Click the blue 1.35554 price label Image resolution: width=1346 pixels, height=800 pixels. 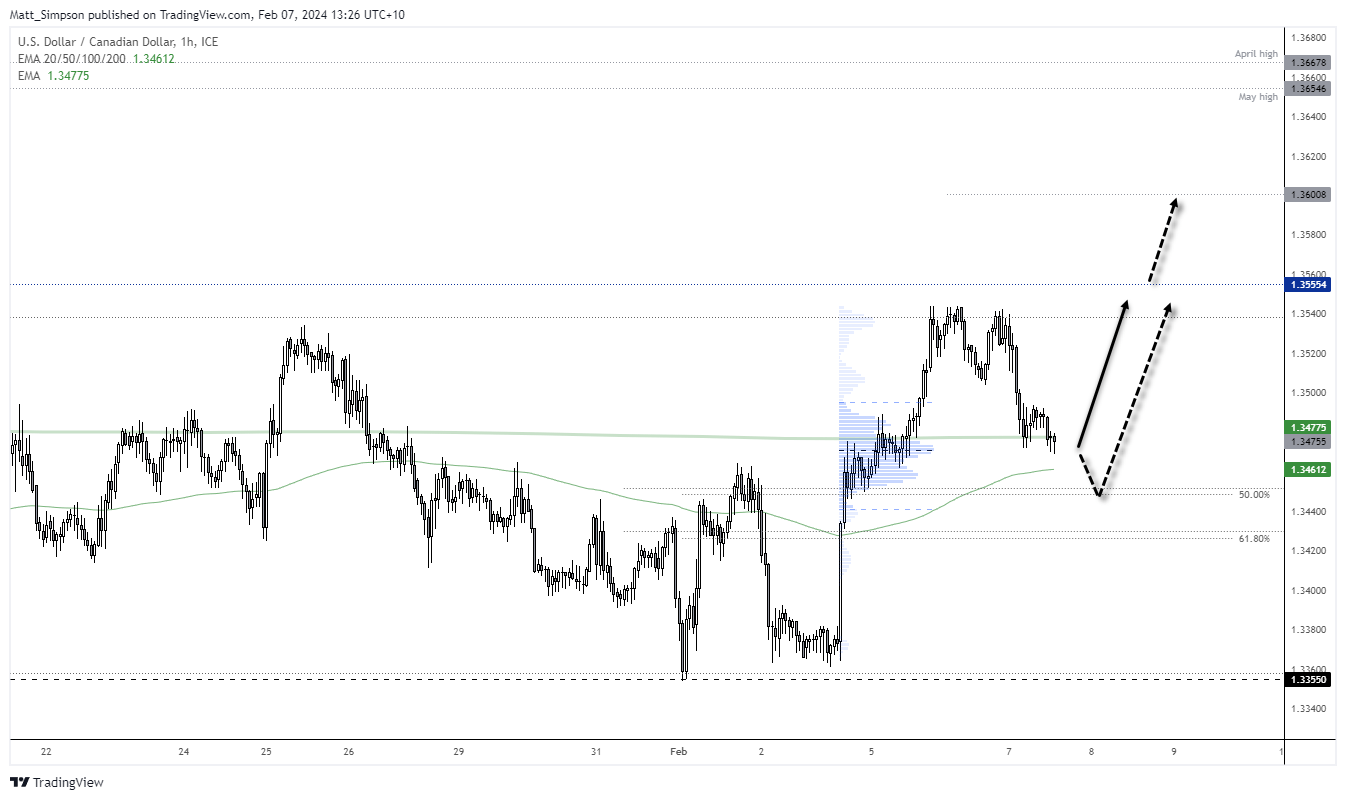pyautogui.click(x=1308, y=285)
